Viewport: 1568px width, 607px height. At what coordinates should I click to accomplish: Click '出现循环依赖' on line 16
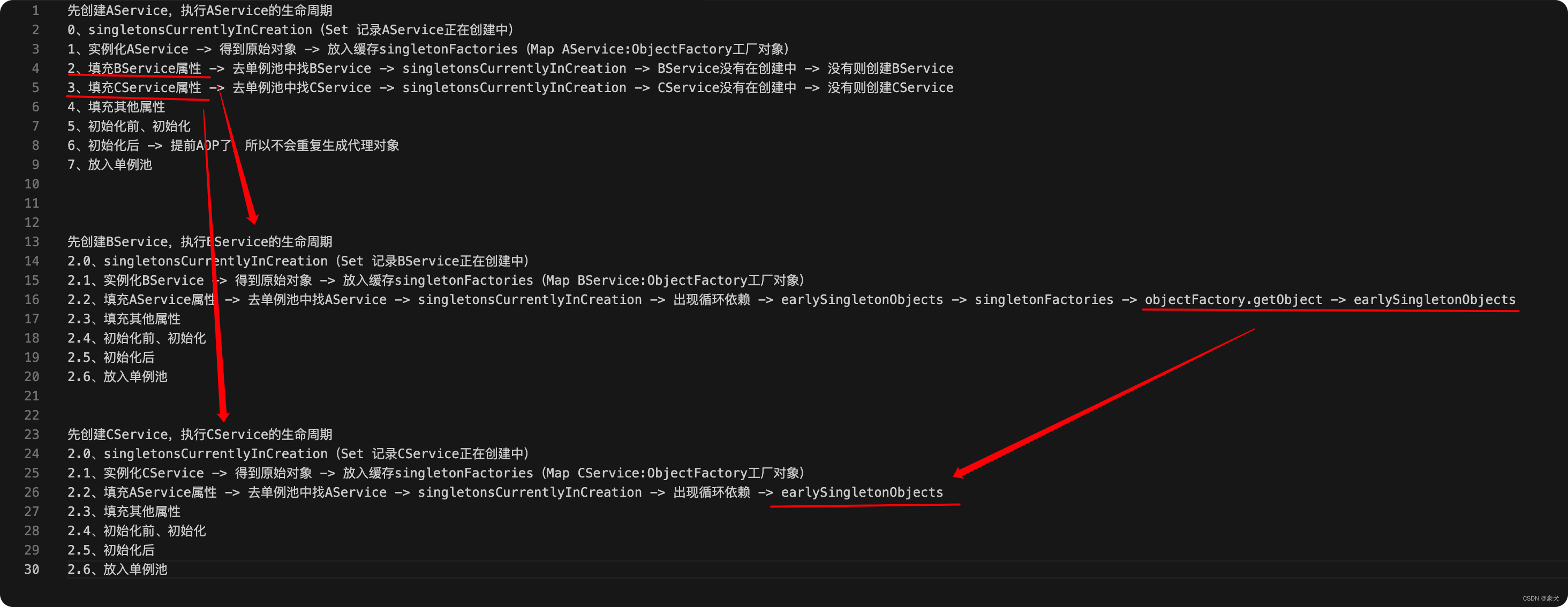click(711, 299)
